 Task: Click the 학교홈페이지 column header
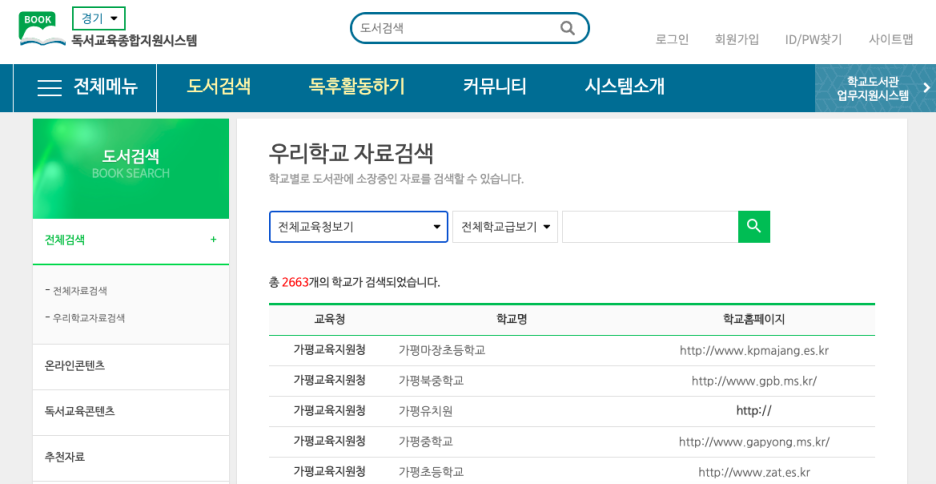pyautogui.click(x=754, y=319)
